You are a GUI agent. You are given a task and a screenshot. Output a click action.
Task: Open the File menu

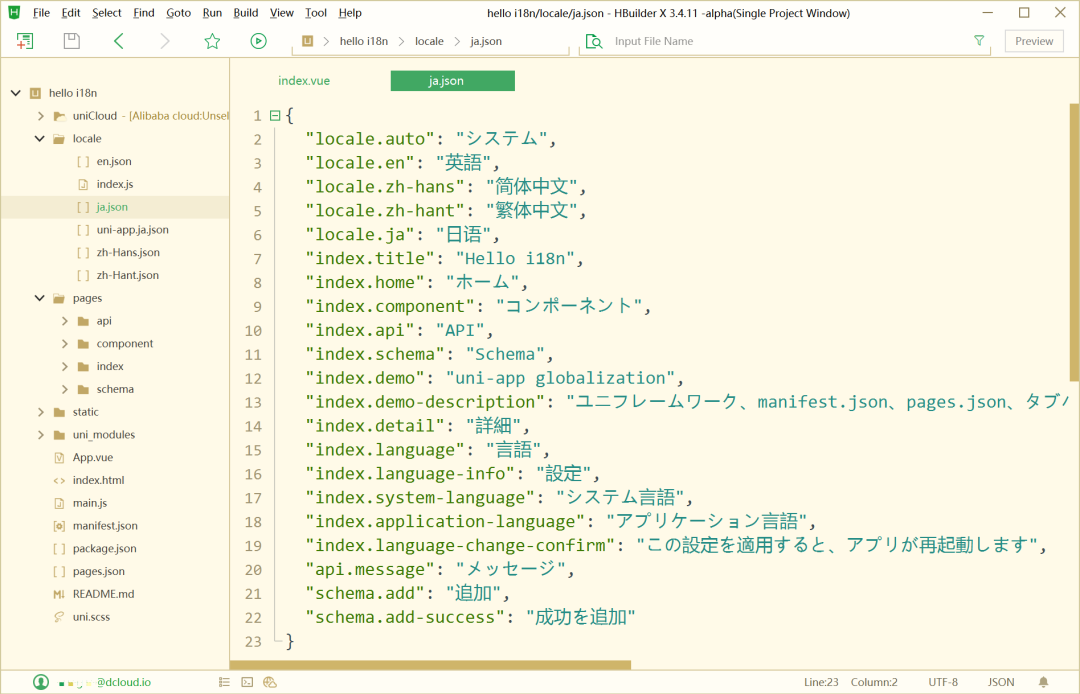[41, 12]
